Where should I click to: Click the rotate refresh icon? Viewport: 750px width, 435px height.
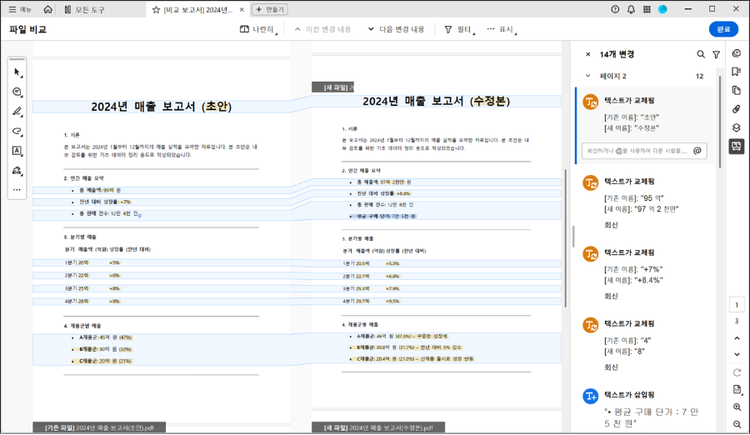pyautogui.click(x=737, y=372)
